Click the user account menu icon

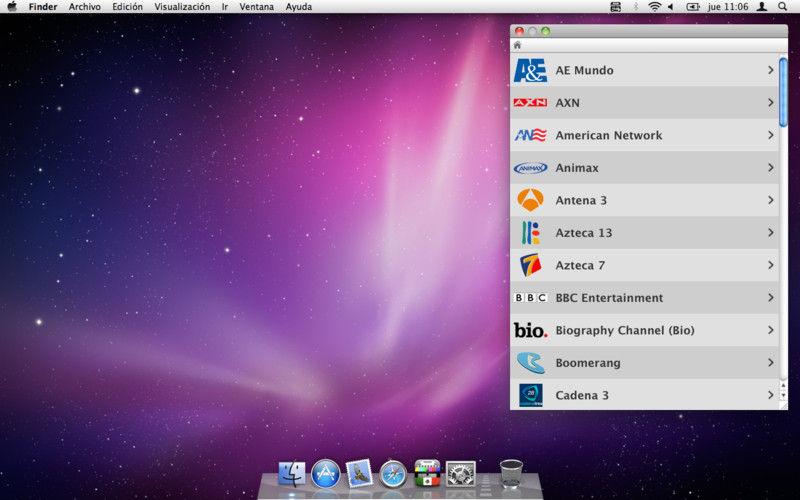coord(762,7)
